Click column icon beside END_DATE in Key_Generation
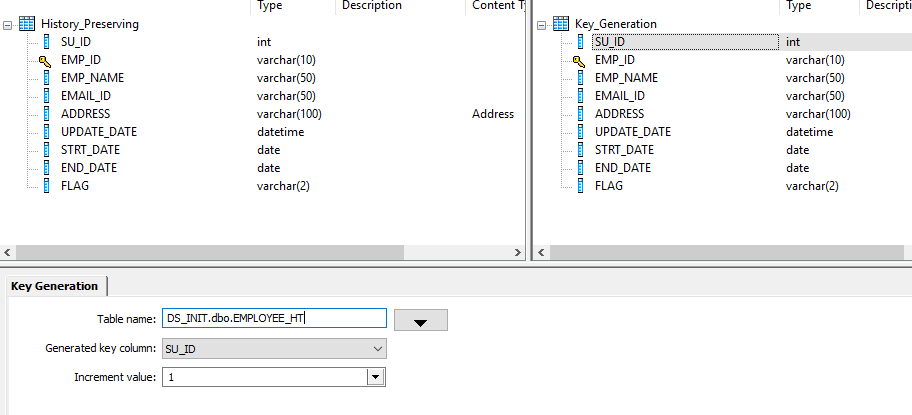This screenshot has height=415, width=912. point(580,168)
